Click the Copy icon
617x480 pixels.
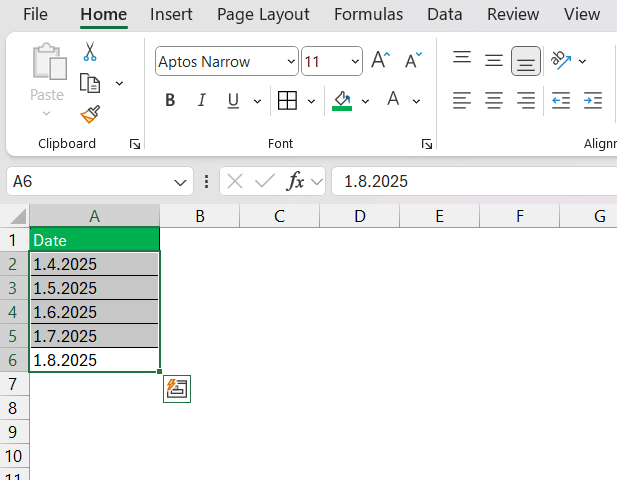pyautogui.click(x=90, y=83)
